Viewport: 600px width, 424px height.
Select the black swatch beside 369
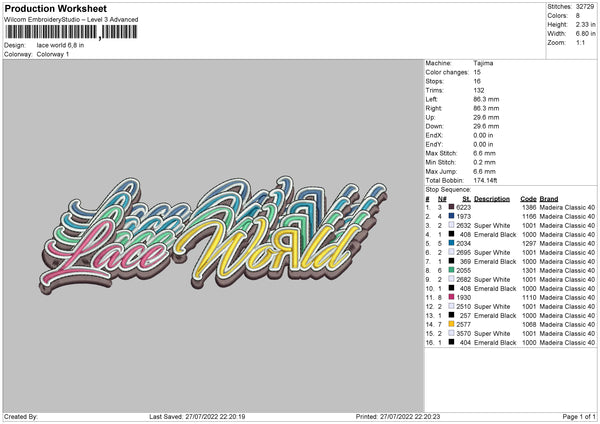pos(452,261)
